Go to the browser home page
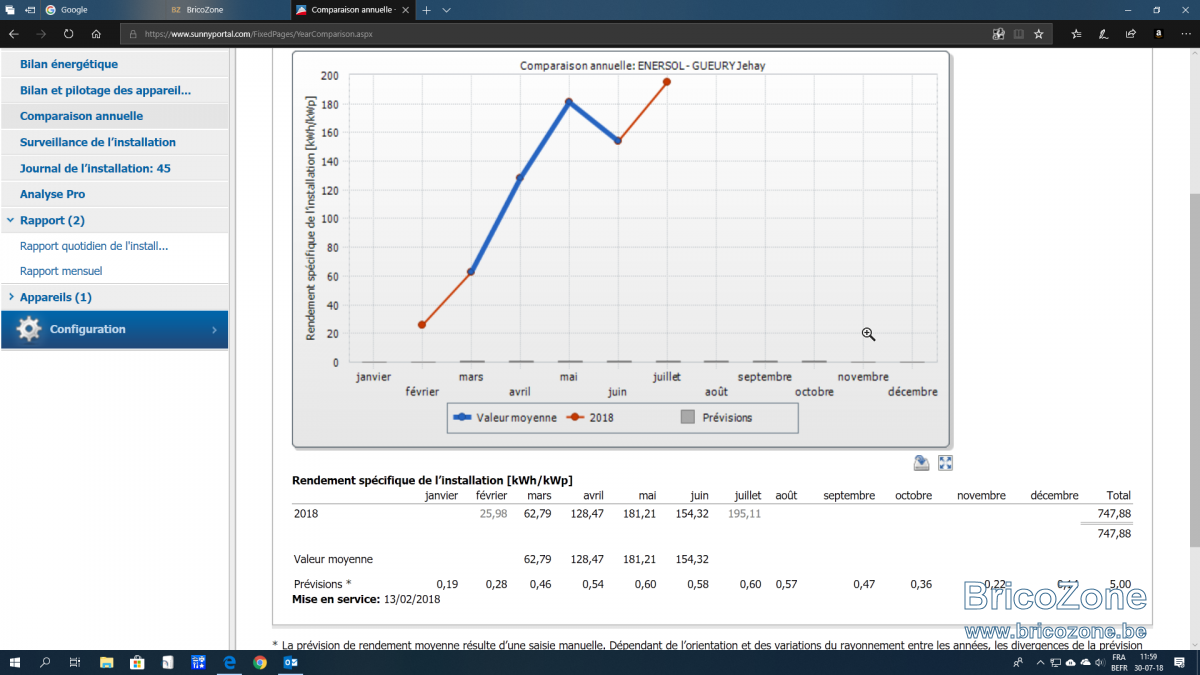 coord(96,33)
